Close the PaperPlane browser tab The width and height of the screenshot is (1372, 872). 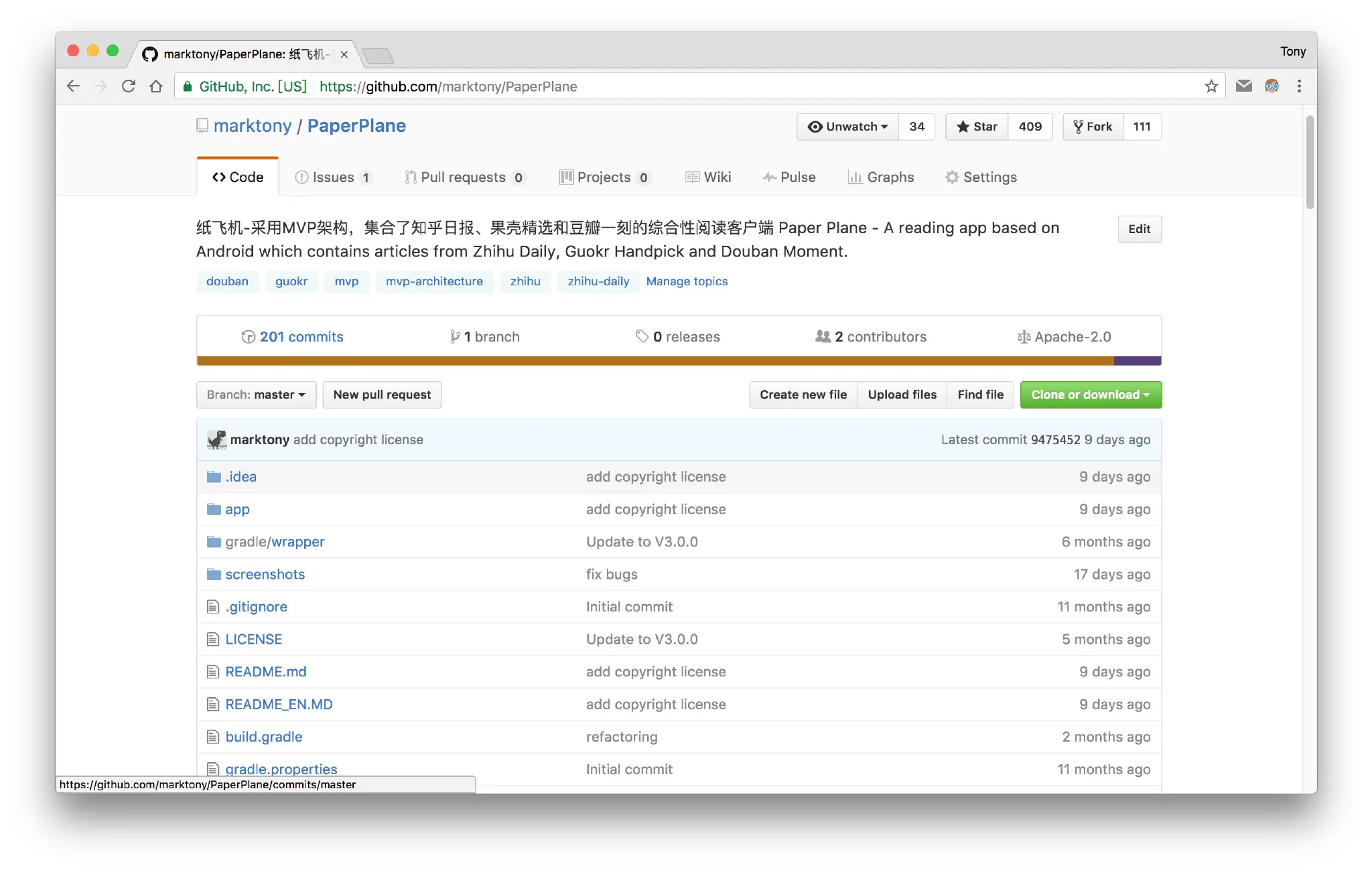click(344, 54)
